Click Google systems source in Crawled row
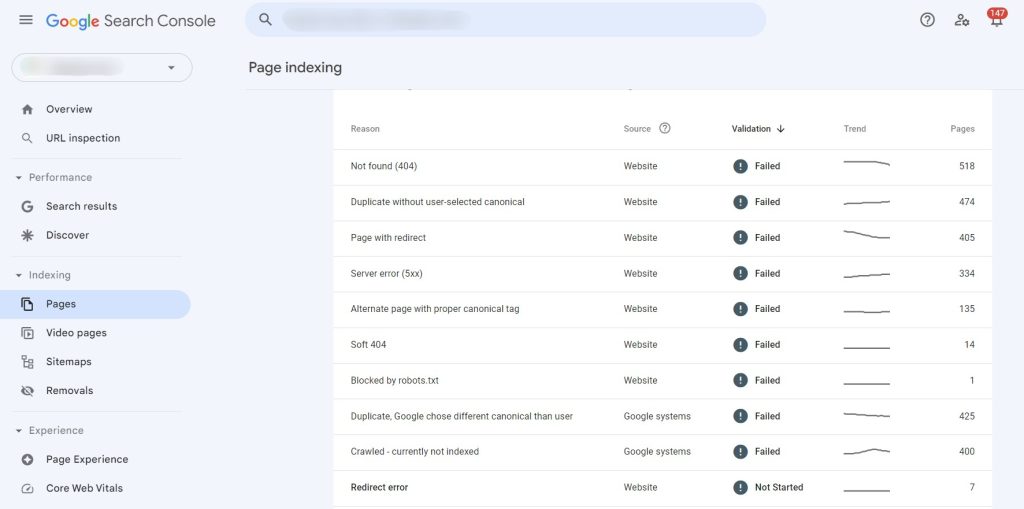This screenshot has height=509, width=1024. tap(657, 452)
